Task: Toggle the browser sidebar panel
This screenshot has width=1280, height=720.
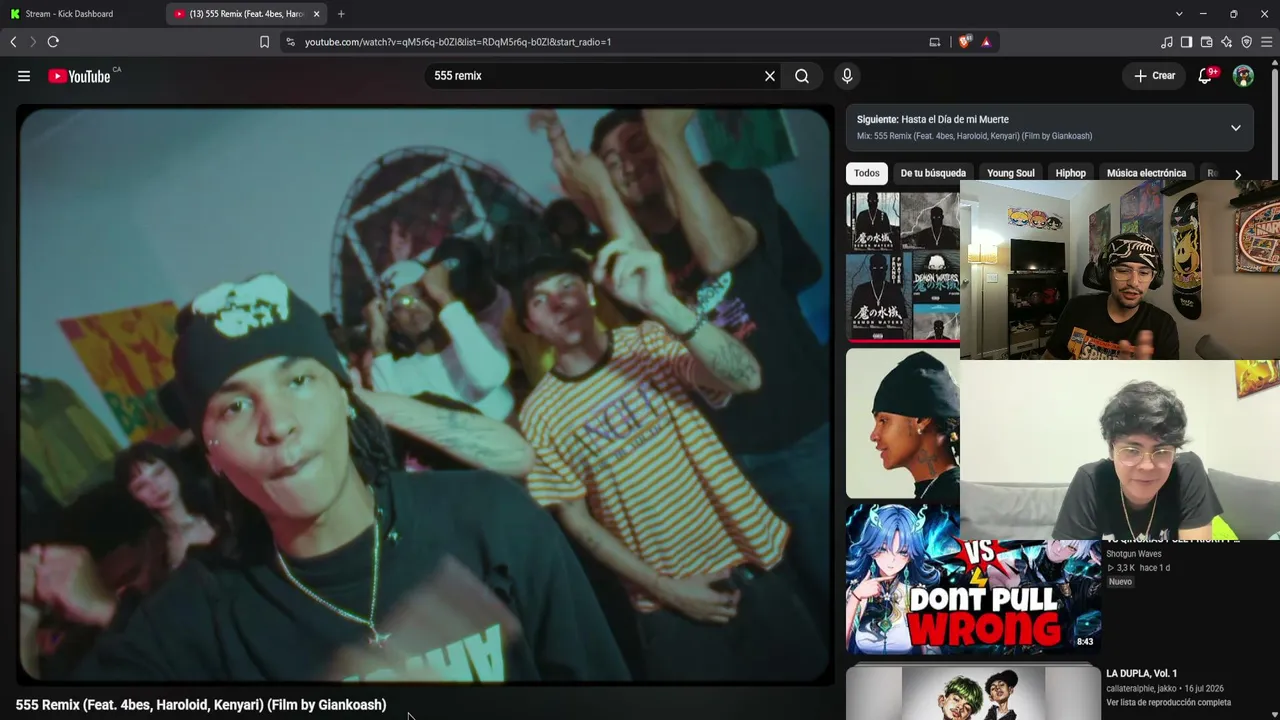Action: [x=1186, y=42]
